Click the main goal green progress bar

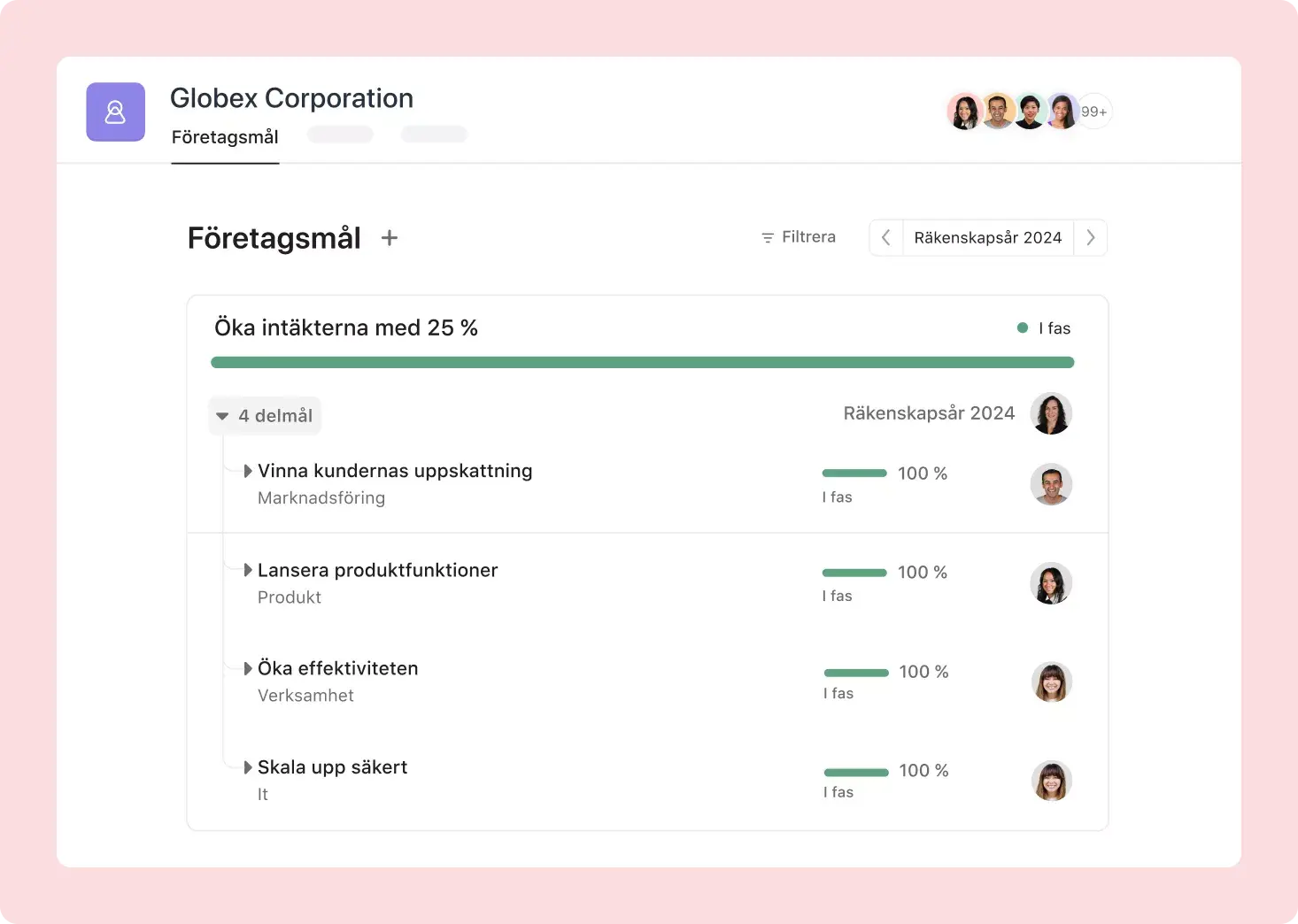point(643,362)
